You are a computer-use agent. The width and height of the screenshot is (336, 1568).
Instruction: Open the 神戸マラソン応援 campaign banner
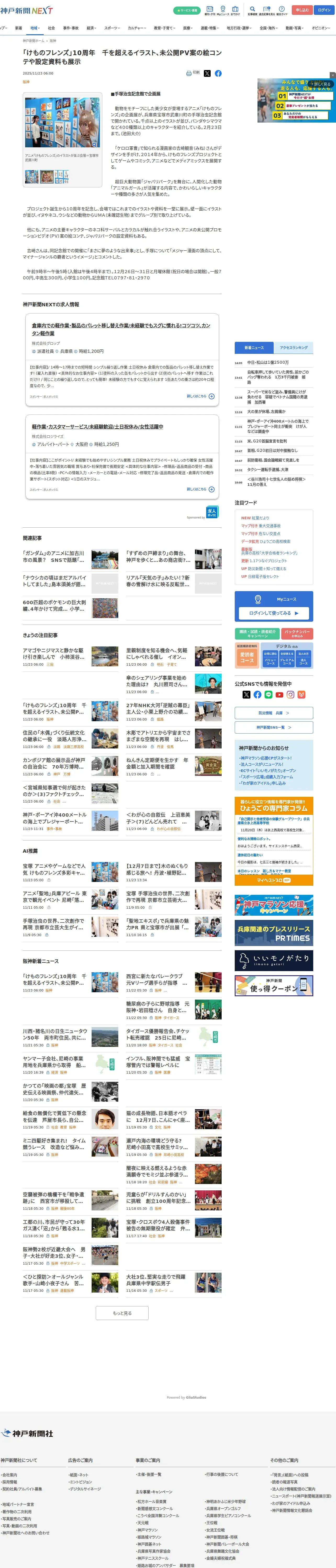(x=274, y=905)
